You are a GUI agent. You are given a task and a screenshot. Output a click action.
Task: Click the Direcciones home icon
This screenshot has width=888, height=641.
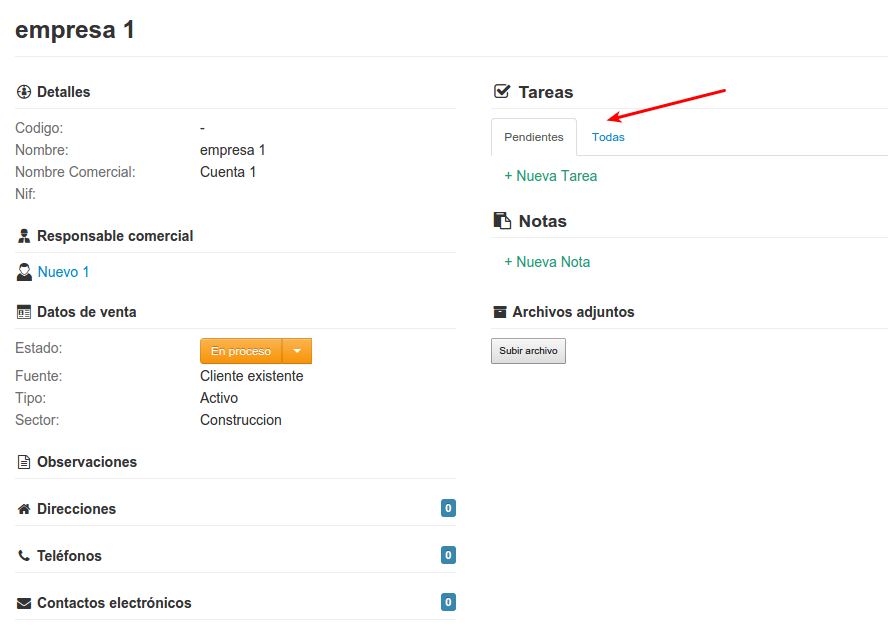coord(24,509)
